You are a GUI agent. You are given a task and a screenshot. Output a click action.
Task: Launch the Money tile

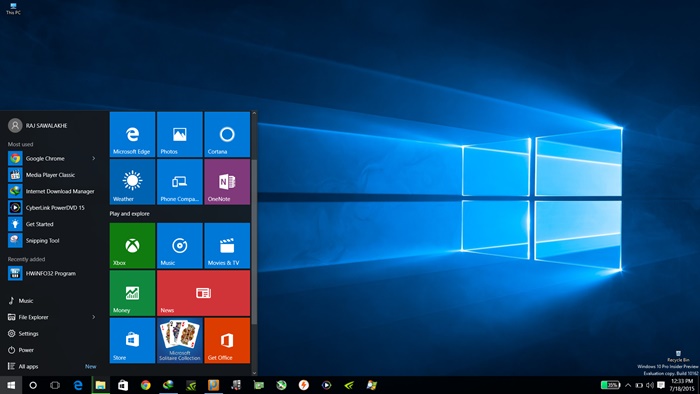pos(132,293)
